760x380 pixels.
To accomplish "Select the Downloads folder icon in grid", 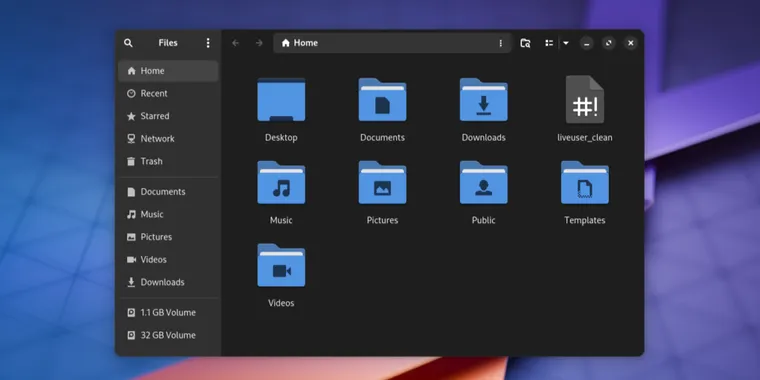I will click(x=484, y=99).
